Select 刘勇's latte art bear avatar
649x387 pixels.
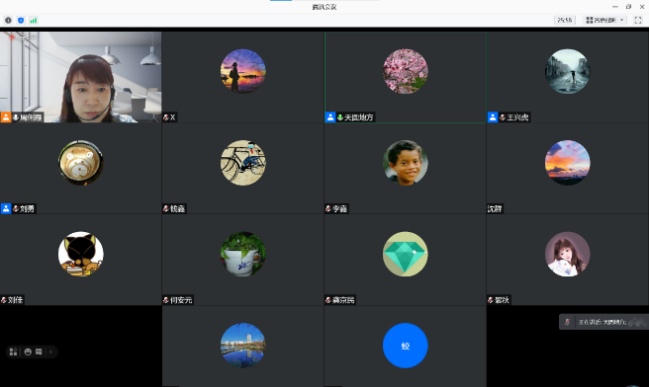[81, 163]
